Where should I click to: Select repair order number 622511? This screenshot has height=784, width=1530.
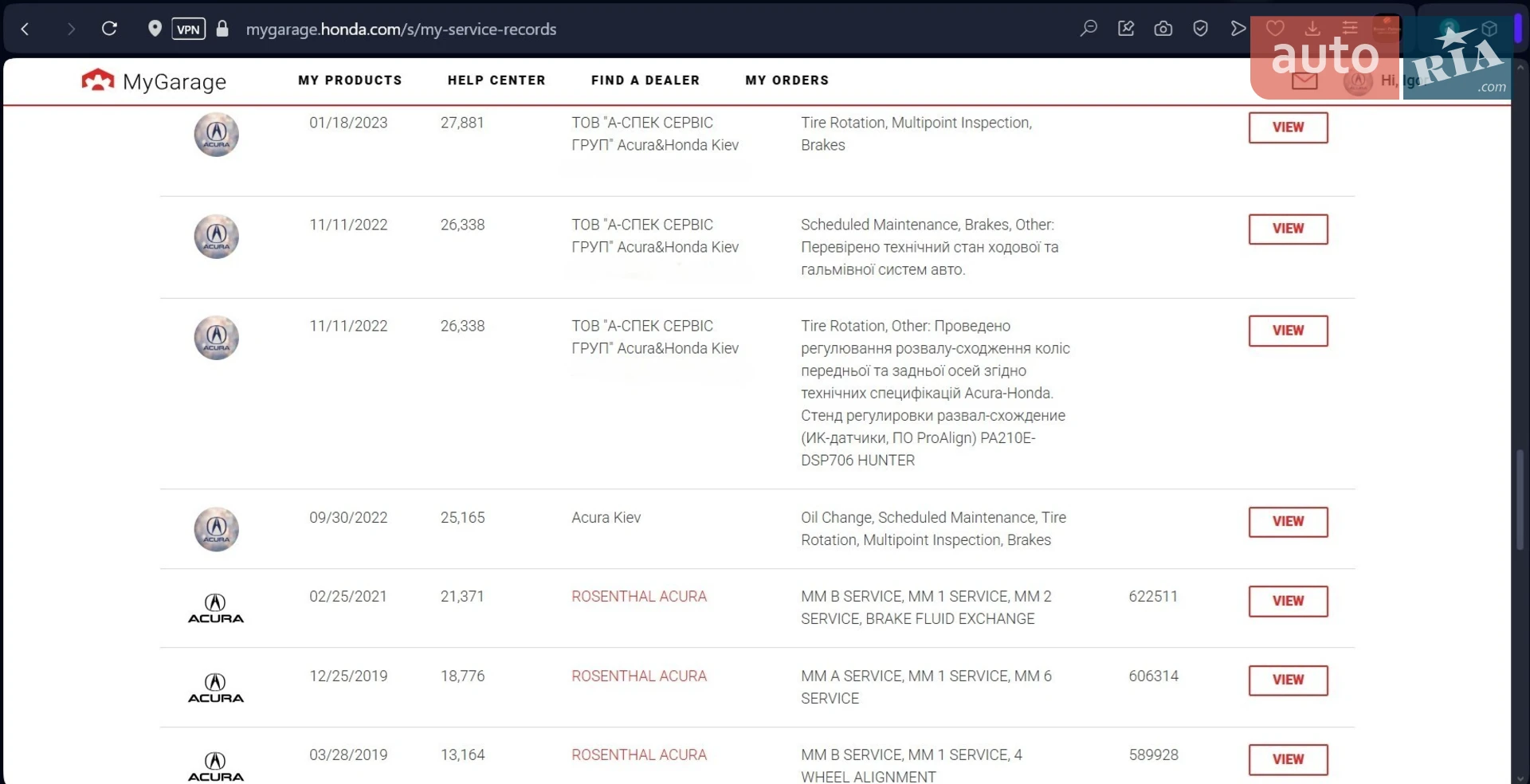pos(1153,597)
